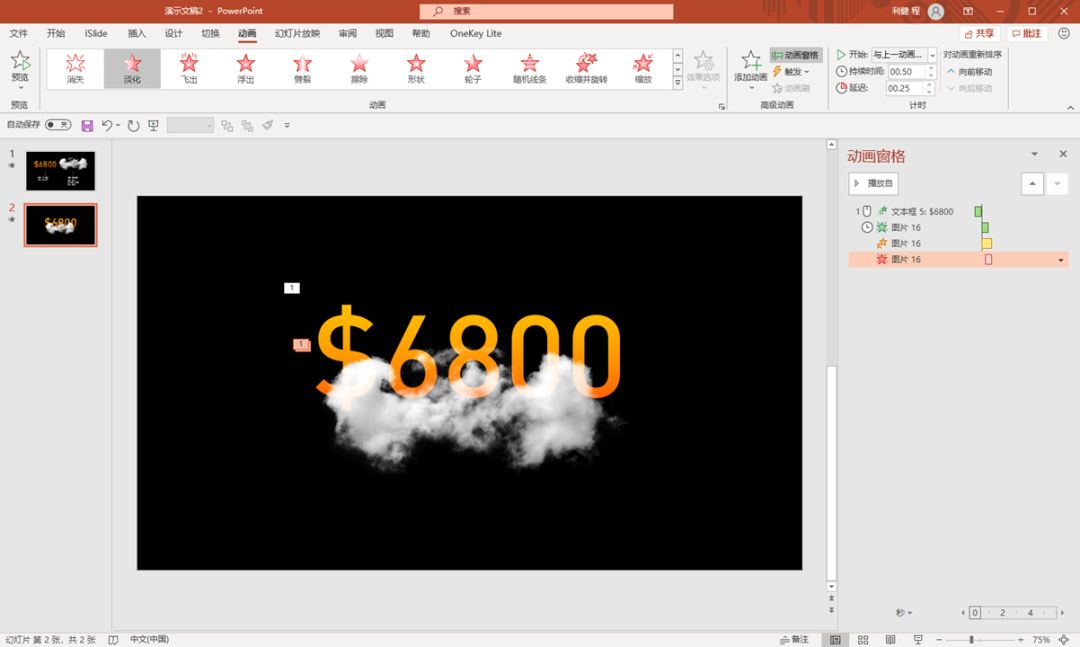Open the 触发 (Trigger) dropdown
Screen dimensions: 1080x647
pyautogui.click(x=791, y=72)
